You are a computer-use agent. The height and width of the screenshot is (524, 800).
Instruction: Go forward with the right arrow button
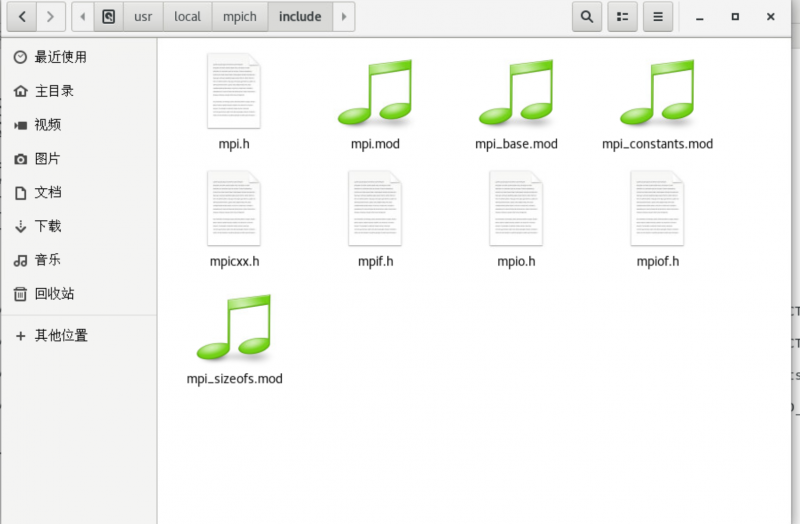(51, 17)
